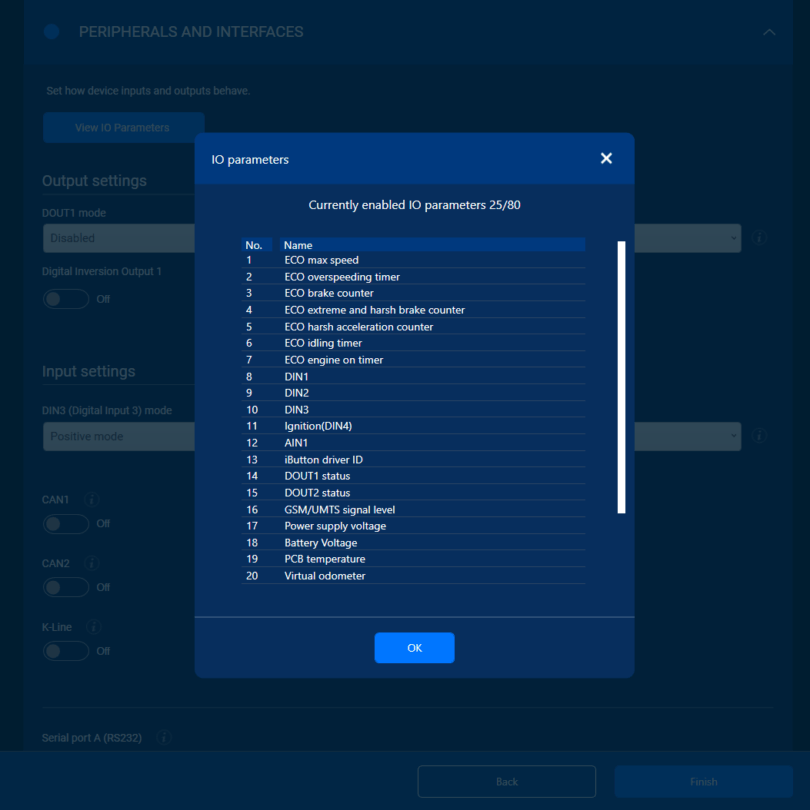
Task: Toggle the CAN1 switch
Action: [x=66, y=524]
